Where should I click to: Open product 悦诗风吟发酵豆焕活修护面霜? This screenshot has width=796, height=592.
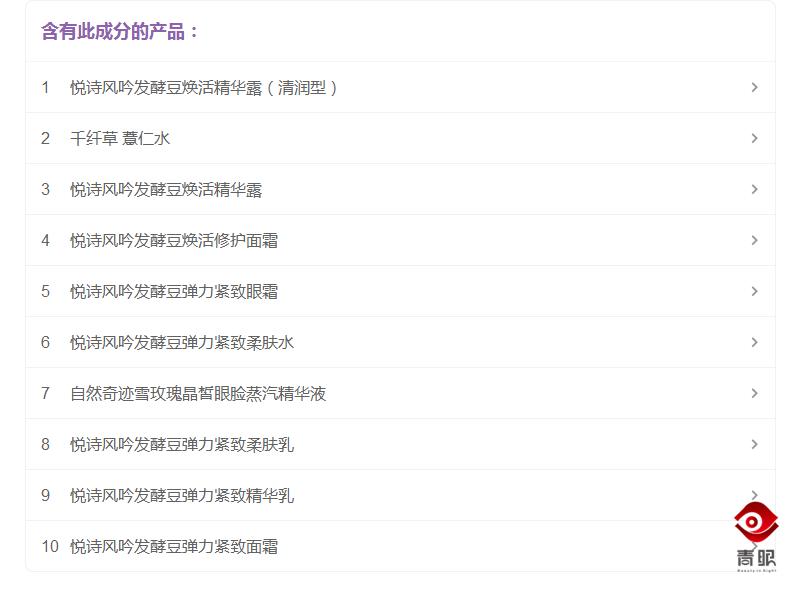pos(400,240)
